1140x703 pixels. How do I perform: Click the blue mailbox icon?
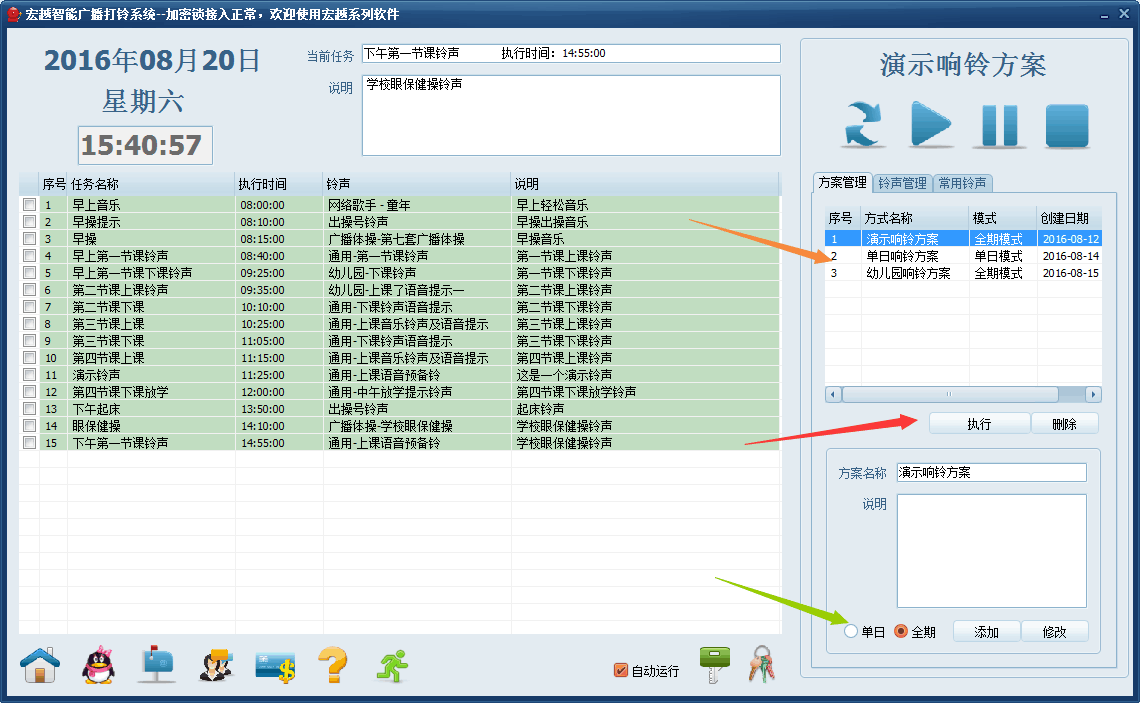coord(156,664)
